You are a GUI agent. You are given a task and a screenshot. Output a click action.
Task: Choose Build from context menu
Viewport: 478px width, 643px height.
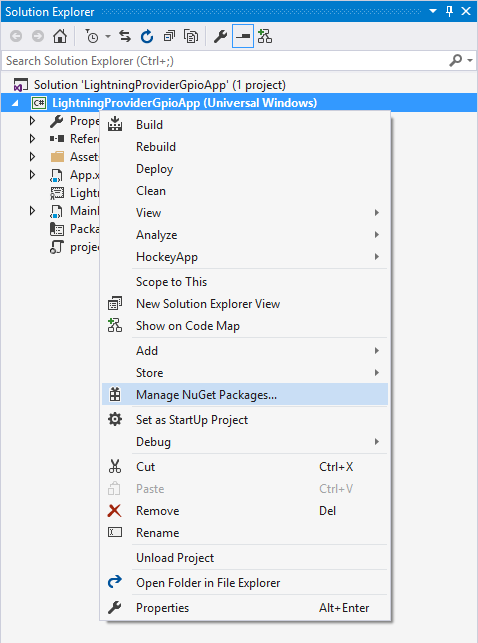point(245,125)
